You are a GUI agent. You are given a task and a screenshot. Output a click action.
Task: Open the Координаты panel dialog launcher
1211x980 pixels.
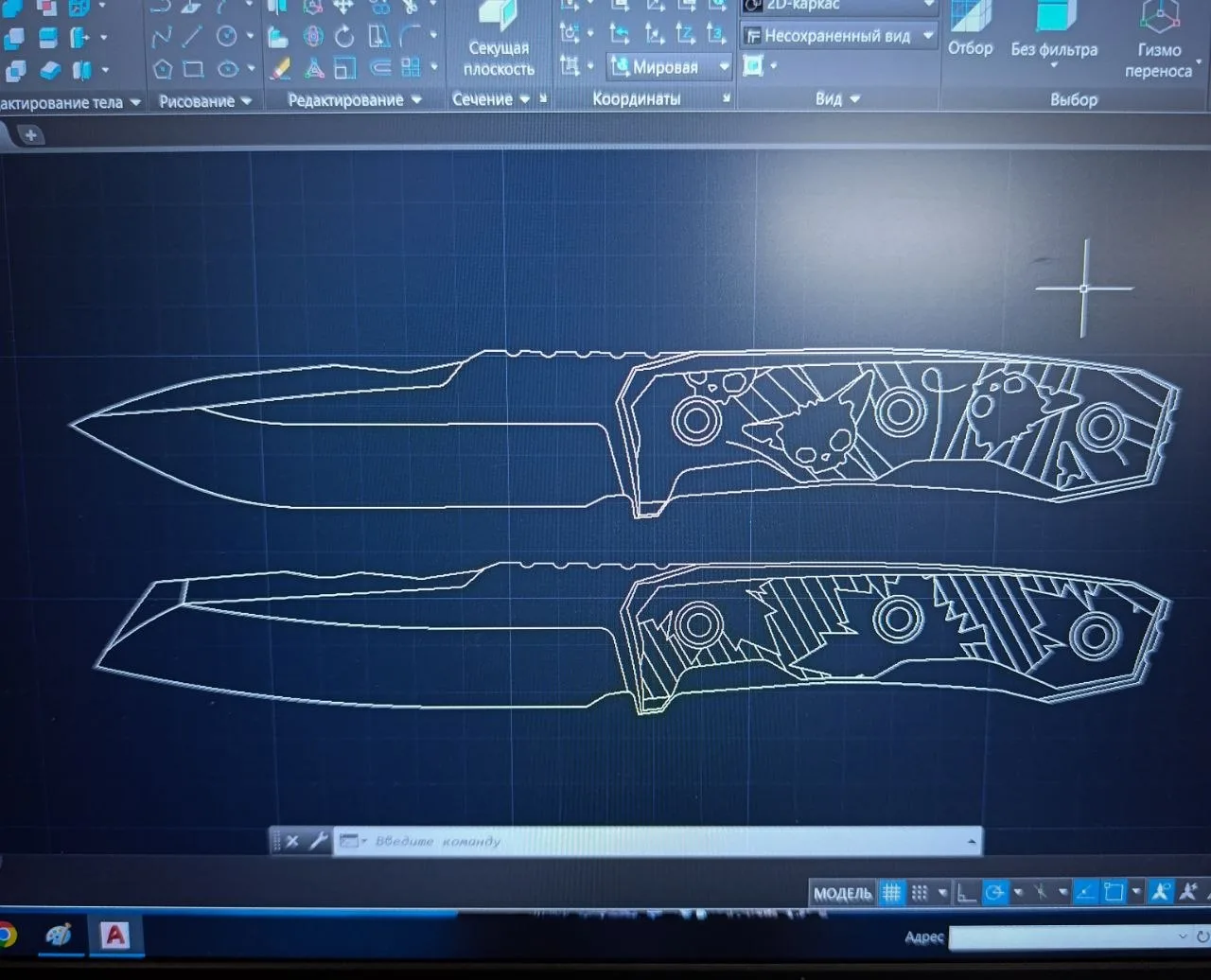pos(726,98)
